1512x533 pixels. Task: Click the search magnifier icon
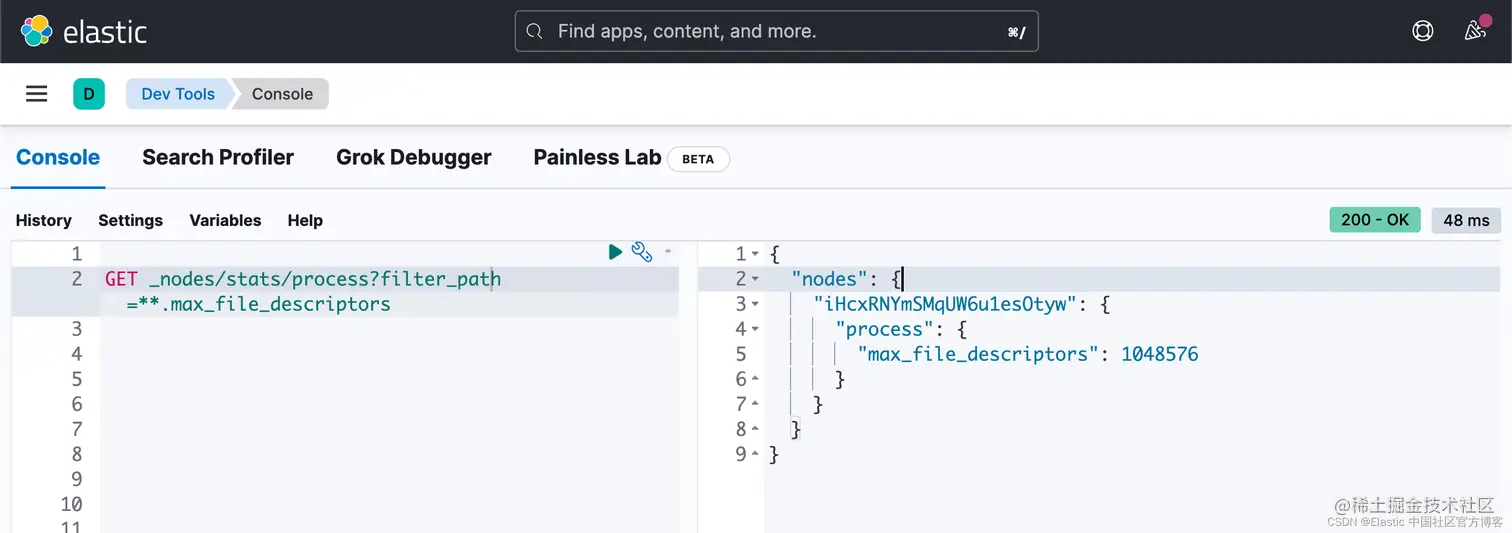tap(536, 31)
